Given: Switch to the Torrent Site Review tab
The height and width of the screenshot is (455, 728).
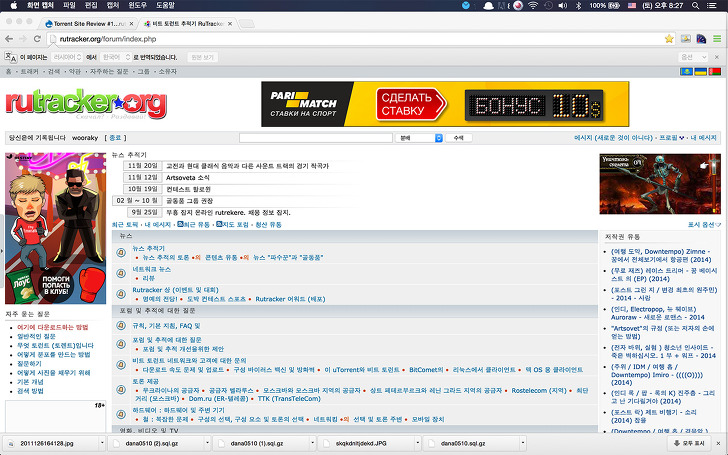Looking at the screenshot, I should (x=85, y=21).
